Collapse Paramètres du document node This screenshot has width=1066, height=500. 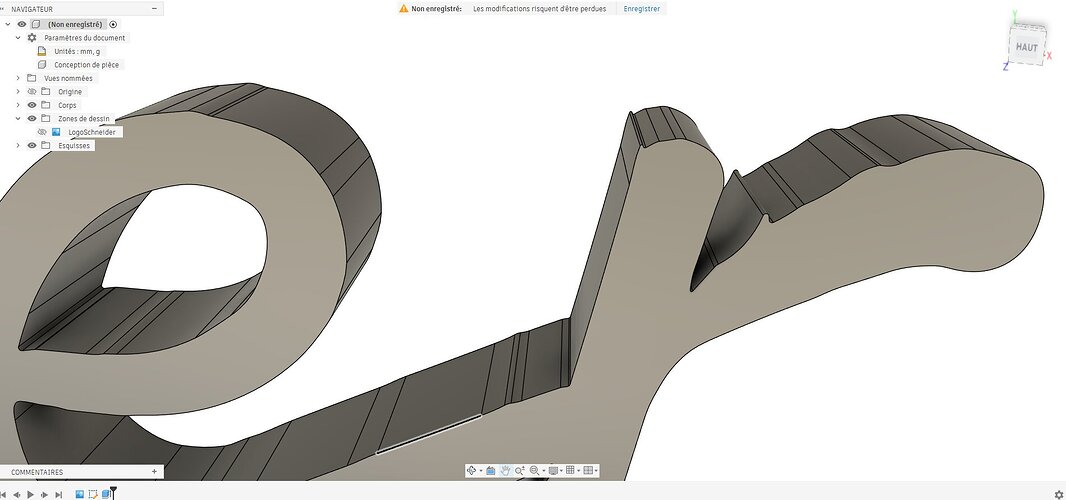click(18, 38)
